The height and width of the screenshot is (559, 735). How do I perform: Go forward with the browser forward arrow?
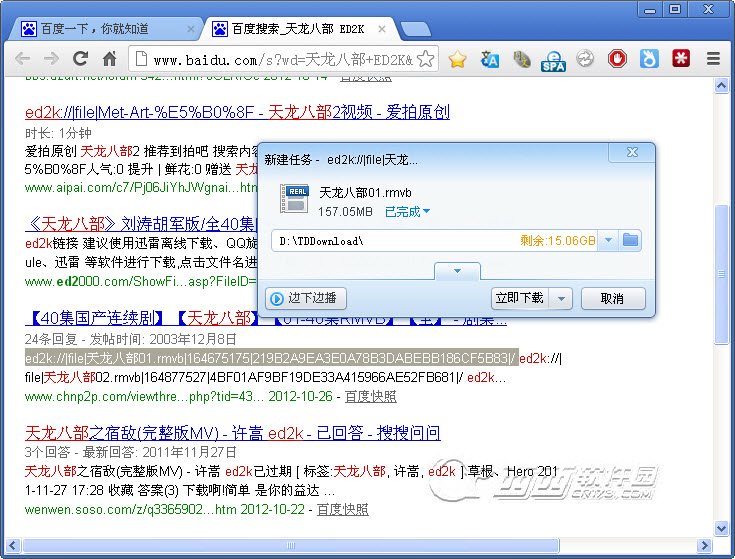(x=51, y=59)
